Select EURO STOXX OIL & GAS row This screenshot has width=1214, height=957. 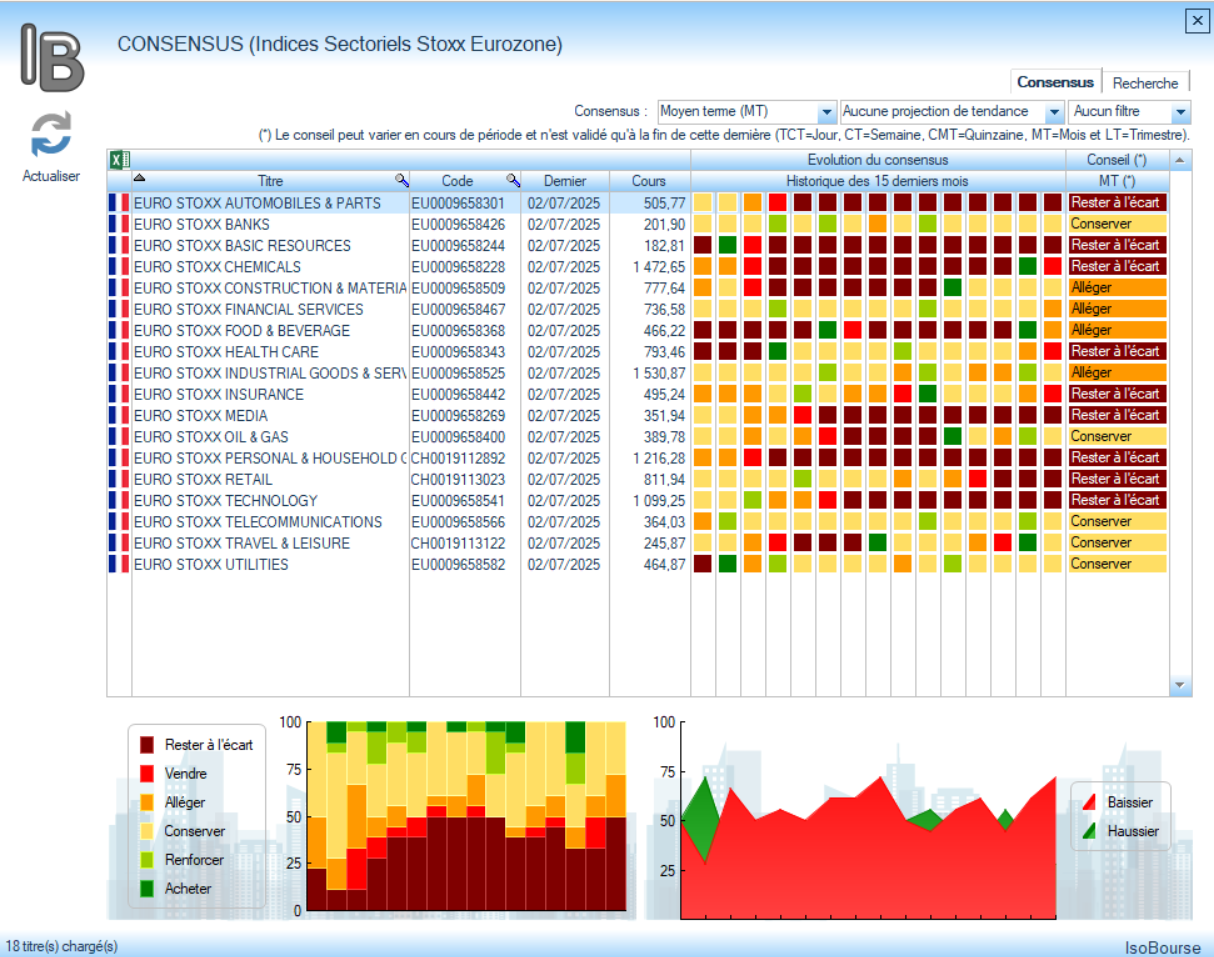637,437
